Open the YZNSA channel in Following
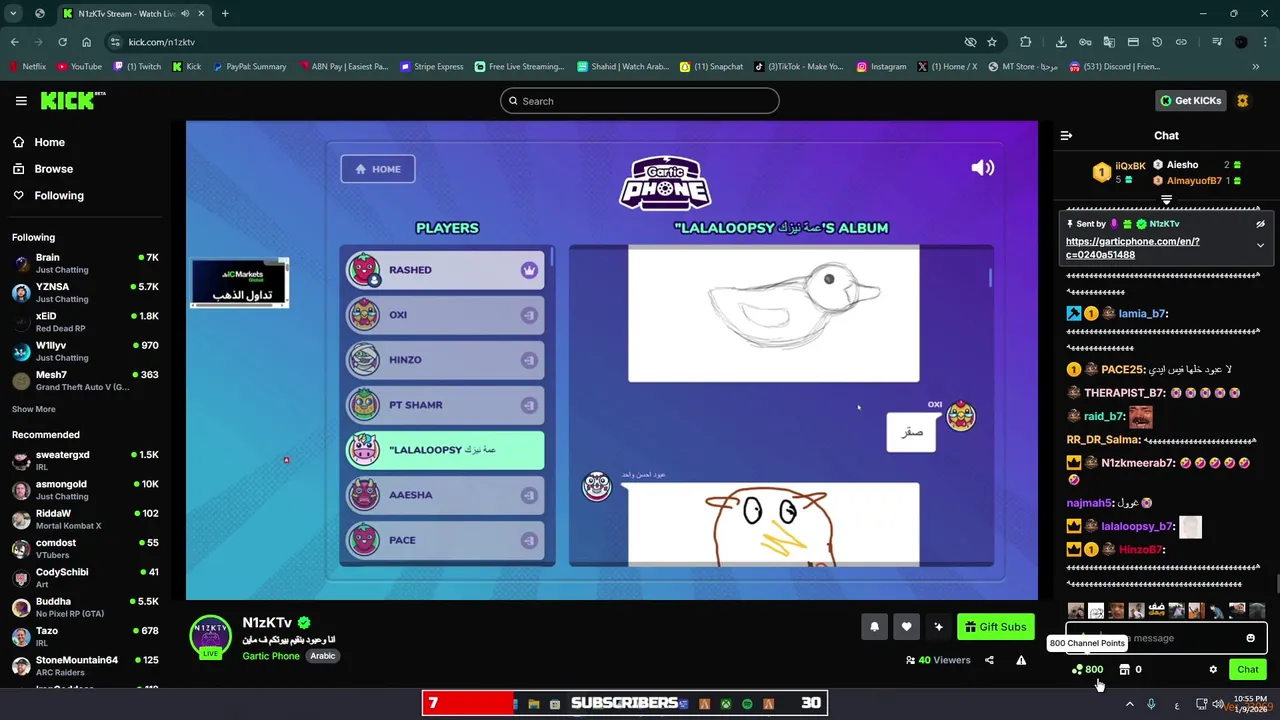 [x=85, y=292]
